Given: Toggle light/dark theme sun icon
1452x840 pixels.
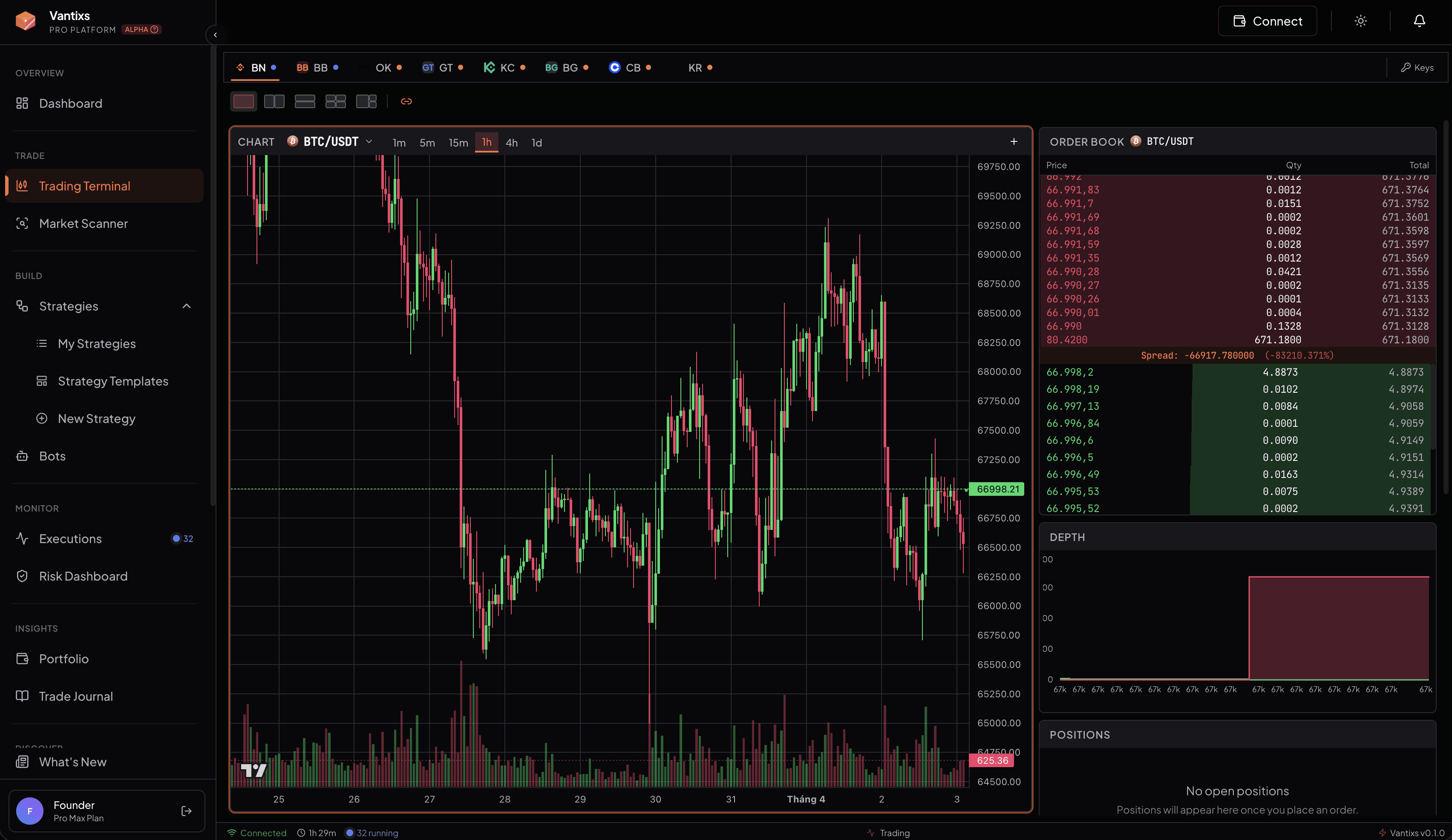Looking at the screenshot, I should click(1360, 21).
